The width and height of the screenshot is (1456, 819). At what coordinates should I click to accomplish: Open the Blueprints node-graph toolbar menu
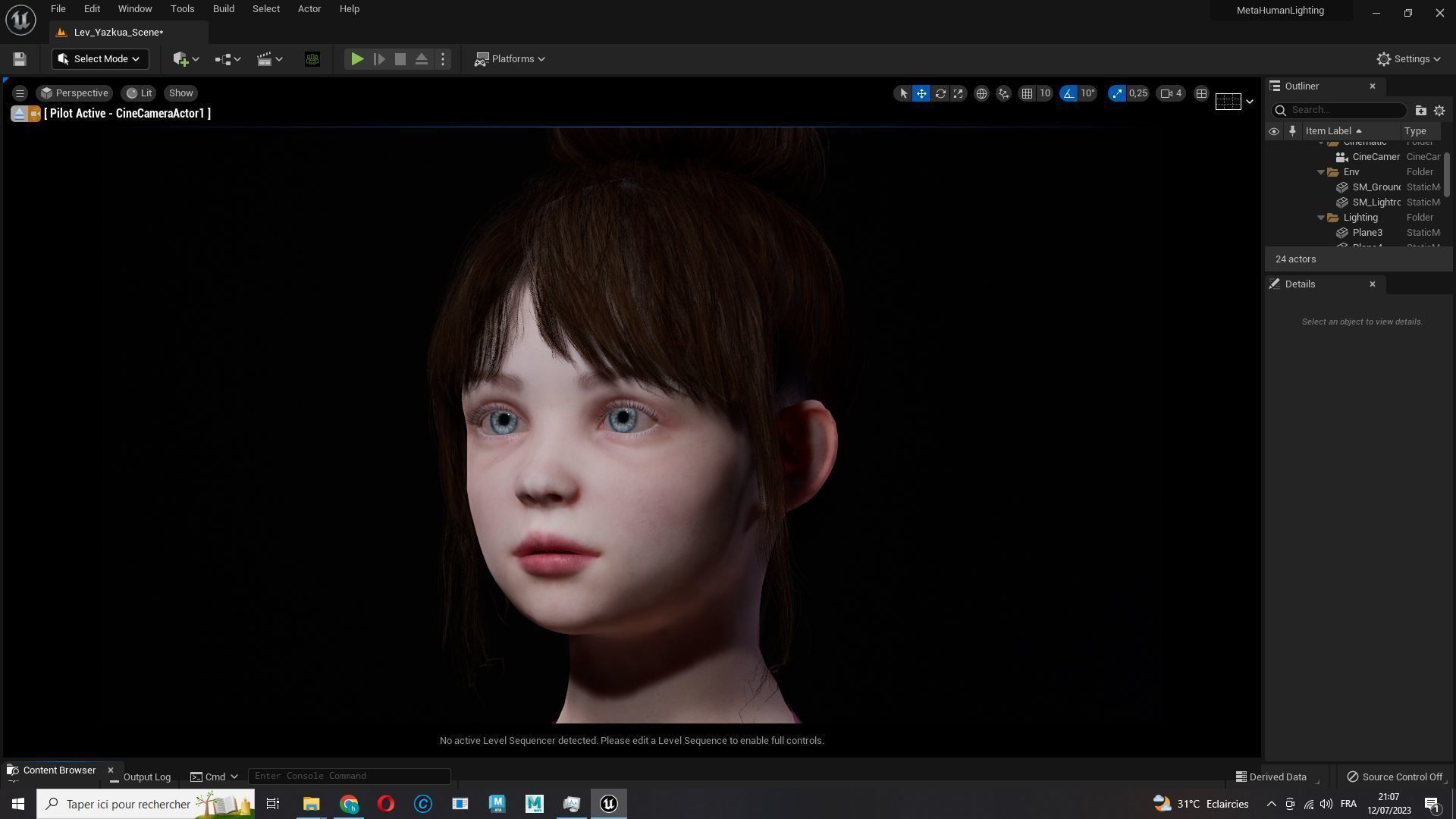coord(227,59)
